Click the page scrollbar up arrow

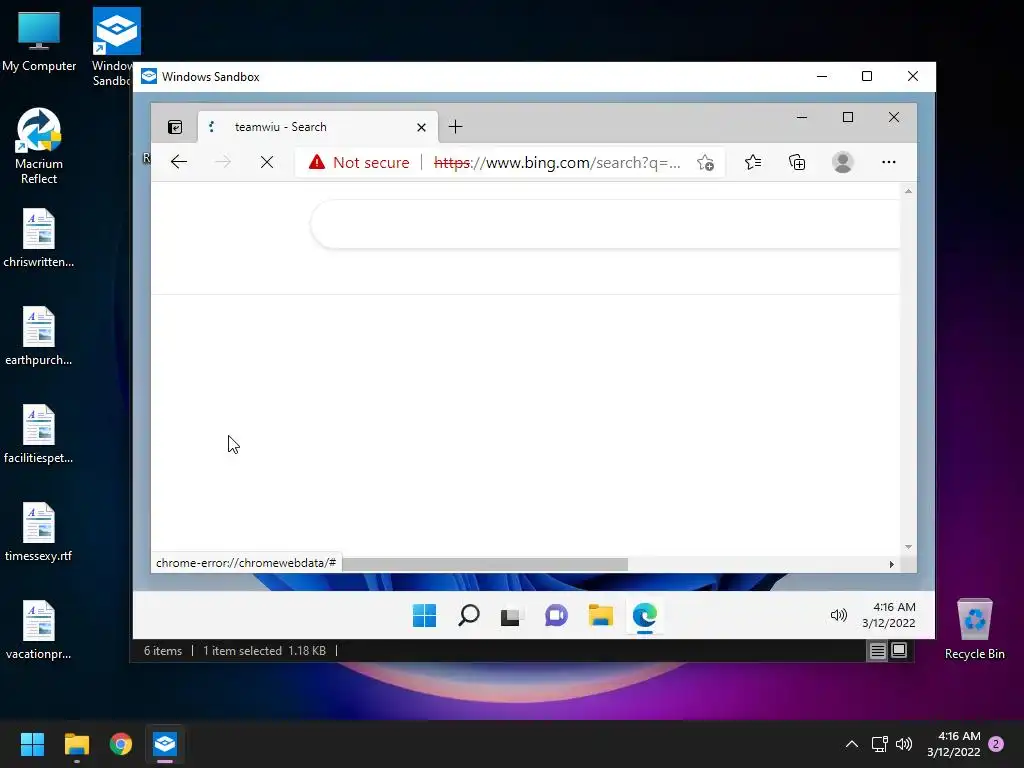click(908, 191)
